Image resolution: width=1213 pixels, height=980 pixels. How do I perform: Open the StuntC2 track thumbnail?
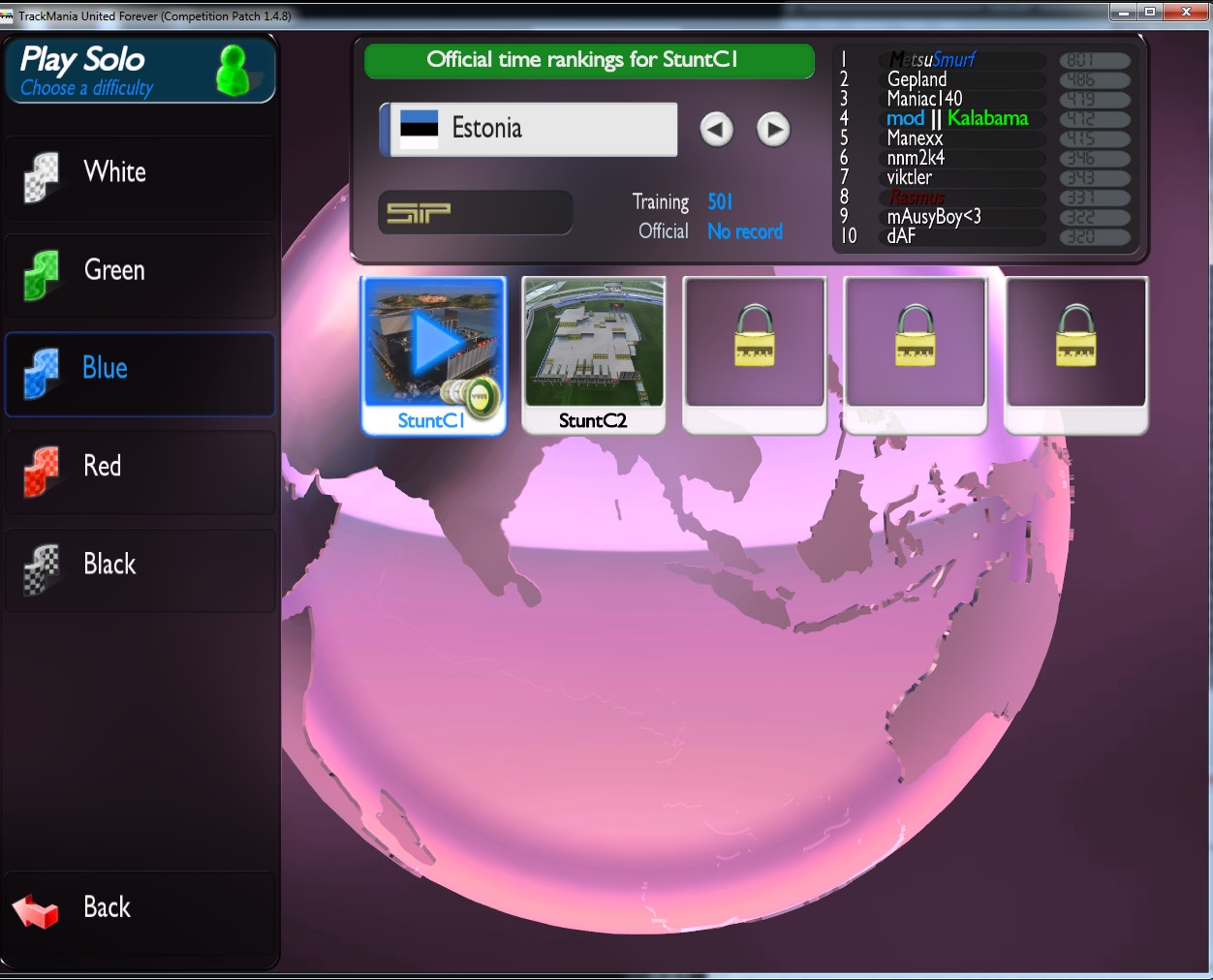[x=593, y=343]
